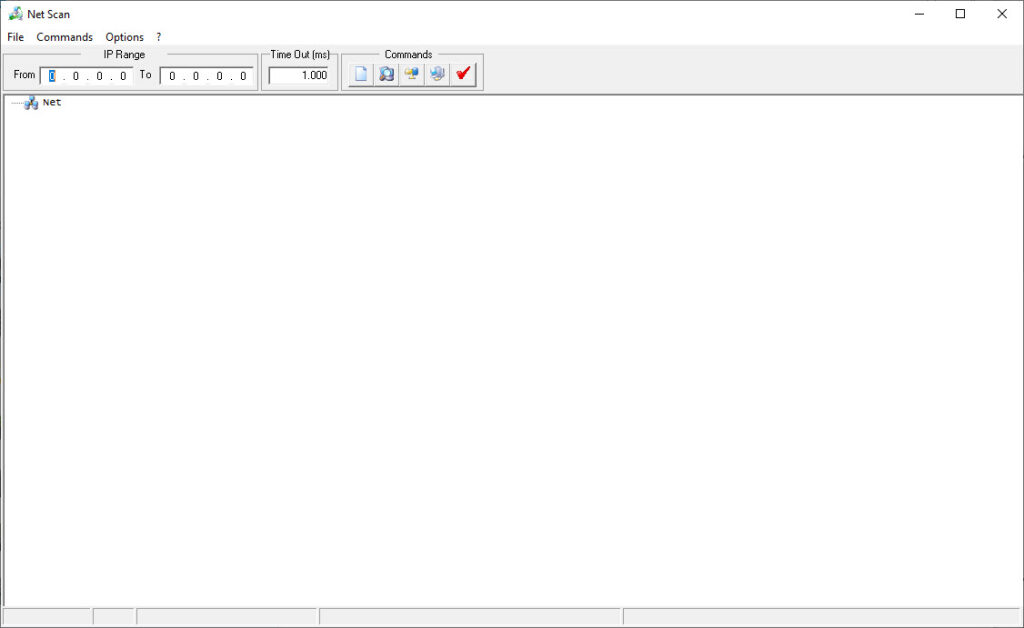Click the new blank page icon in Commands
Image resolution: width=1024 pixels, height=628 pixels.
[361, 74]
